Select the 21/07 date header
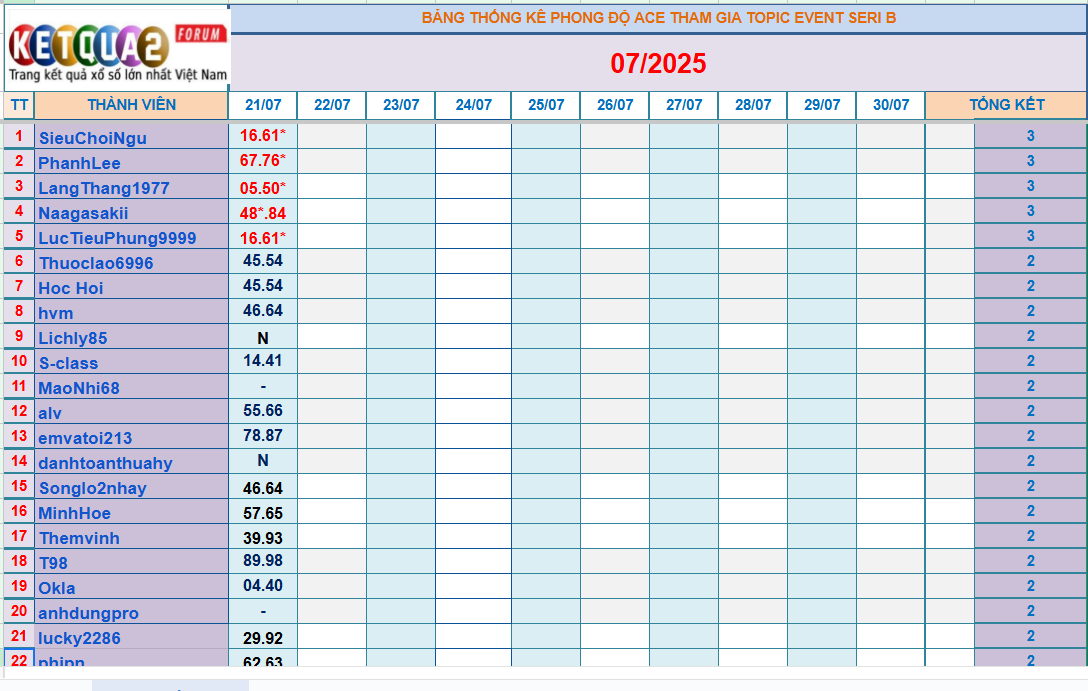This screenshot has height=691, width=1088. pos(263,105)
